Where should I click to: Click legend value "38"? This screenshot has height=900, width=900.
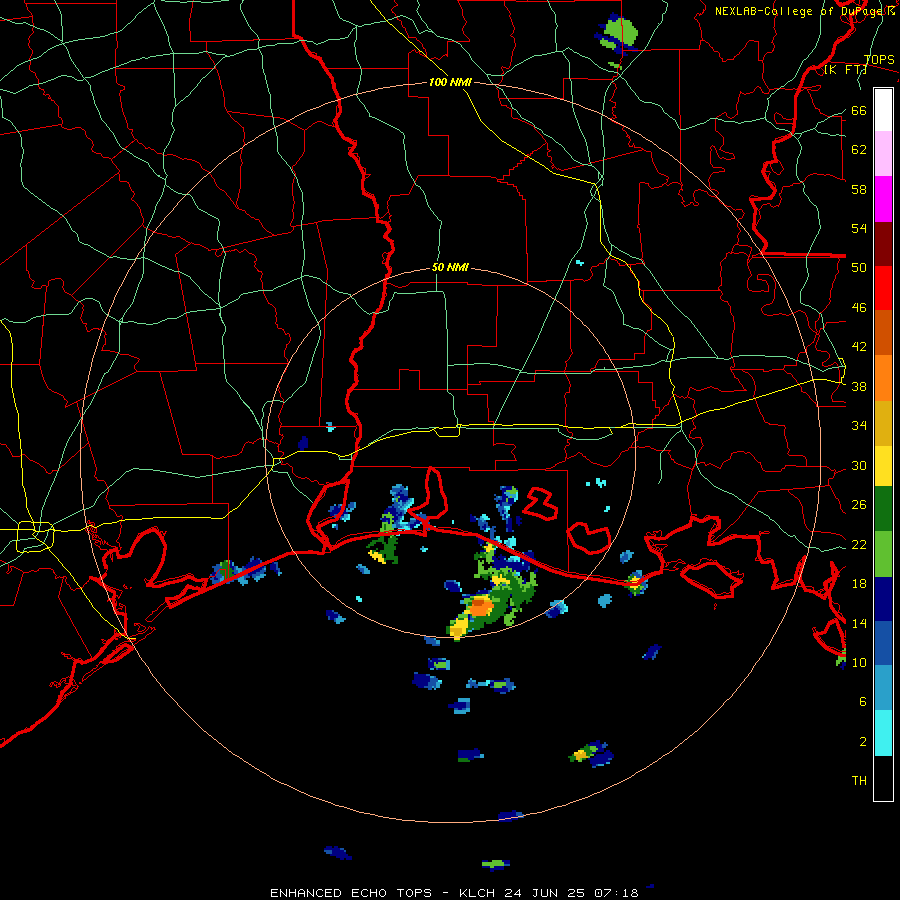pos(859,386)
